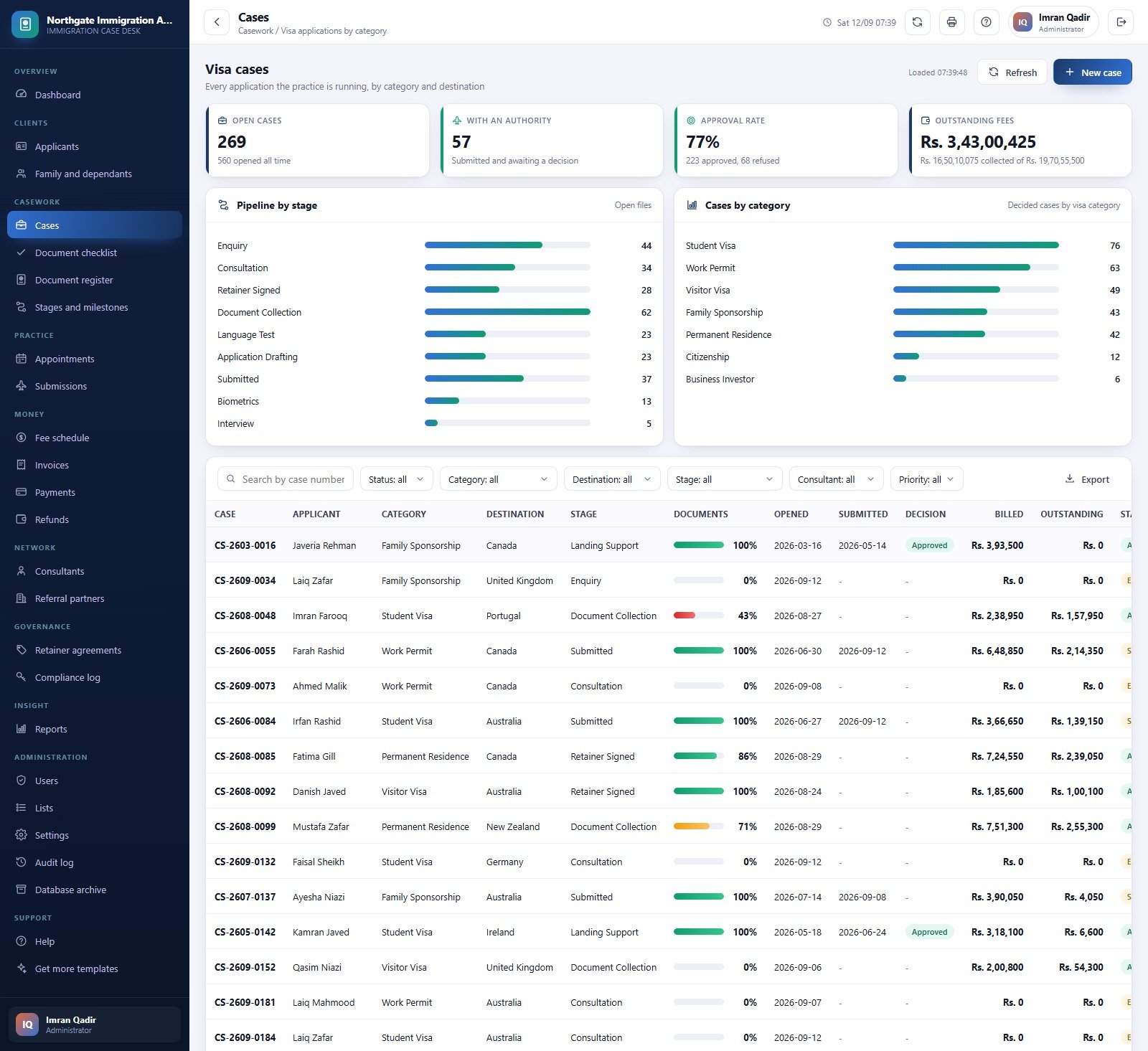Sort table by Applicant column header
Viewport: 1148px width, 1051px height.
316,514
